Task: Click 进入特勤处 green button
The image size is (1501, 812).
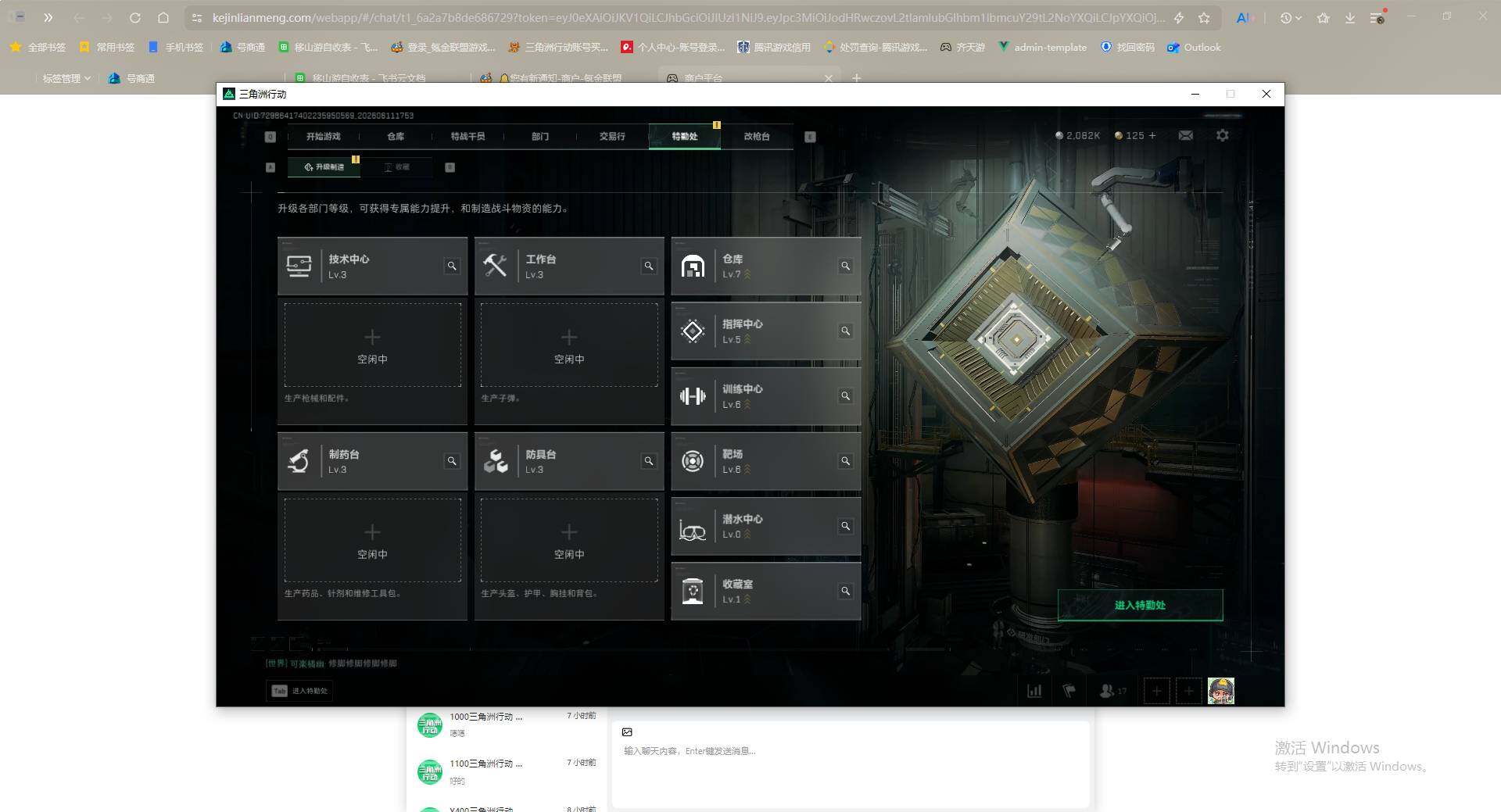Action: click(1140, 605)
